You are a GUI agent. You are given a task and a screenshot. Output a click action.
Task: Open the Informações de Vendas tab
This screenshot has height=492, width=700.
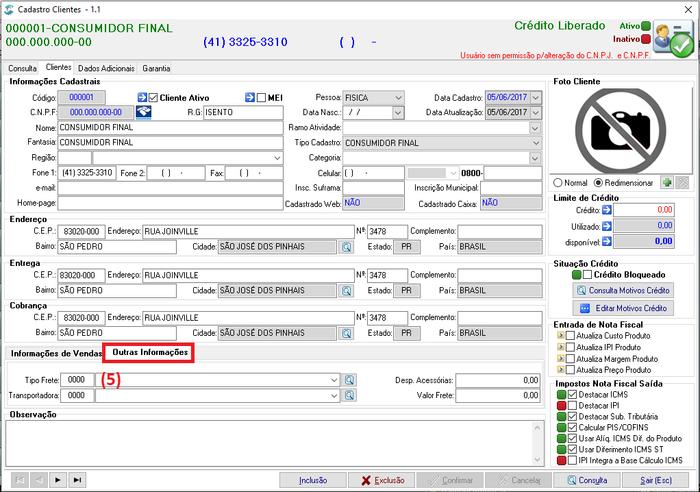[56, 354]
